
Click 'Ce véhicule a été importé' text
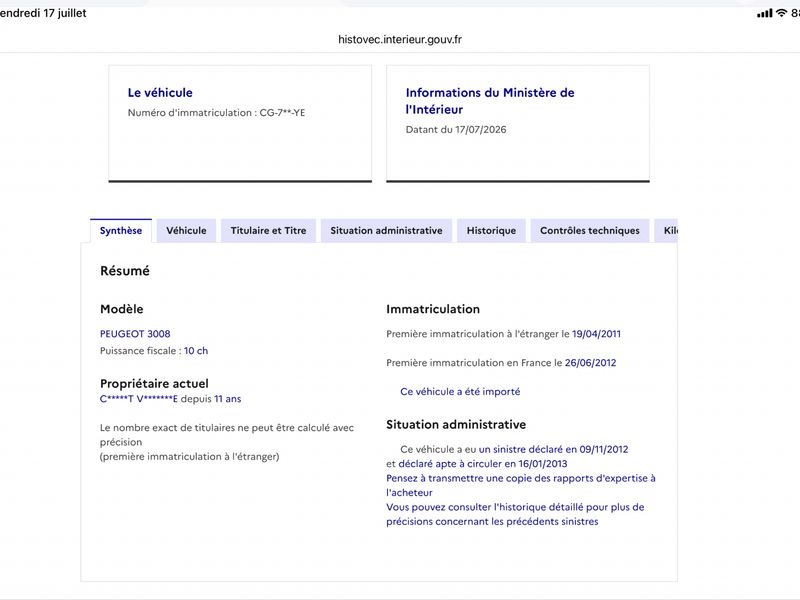point(460,391)
